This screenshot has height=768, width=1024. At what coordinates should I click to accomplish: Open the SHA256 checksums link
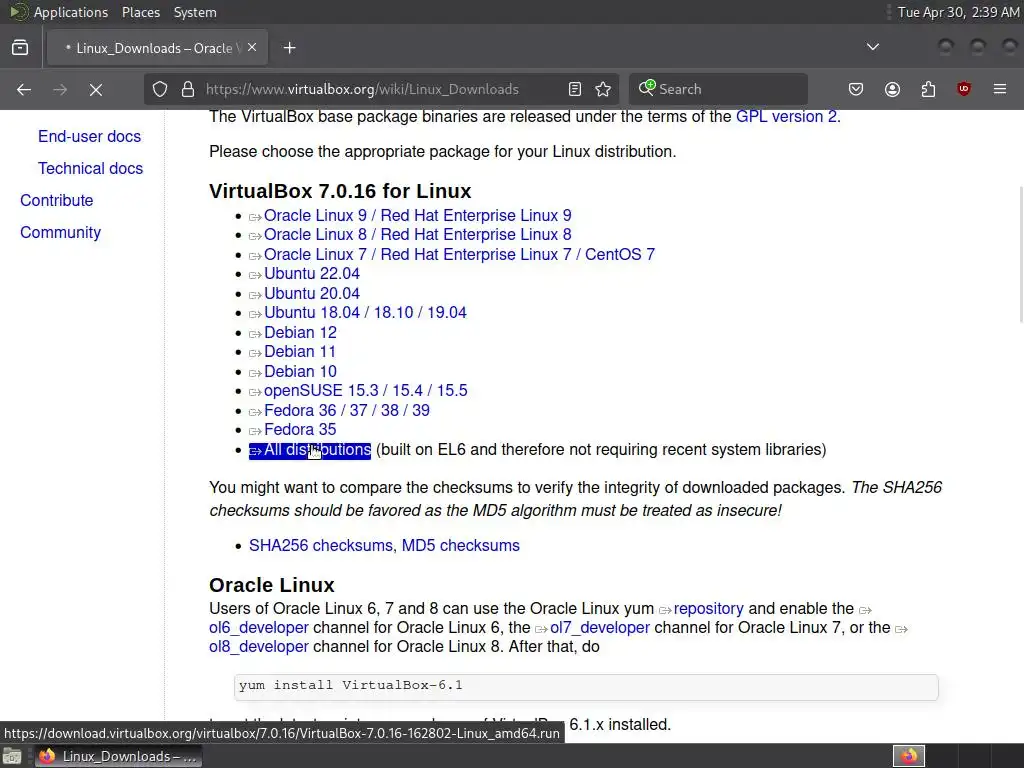321,546
